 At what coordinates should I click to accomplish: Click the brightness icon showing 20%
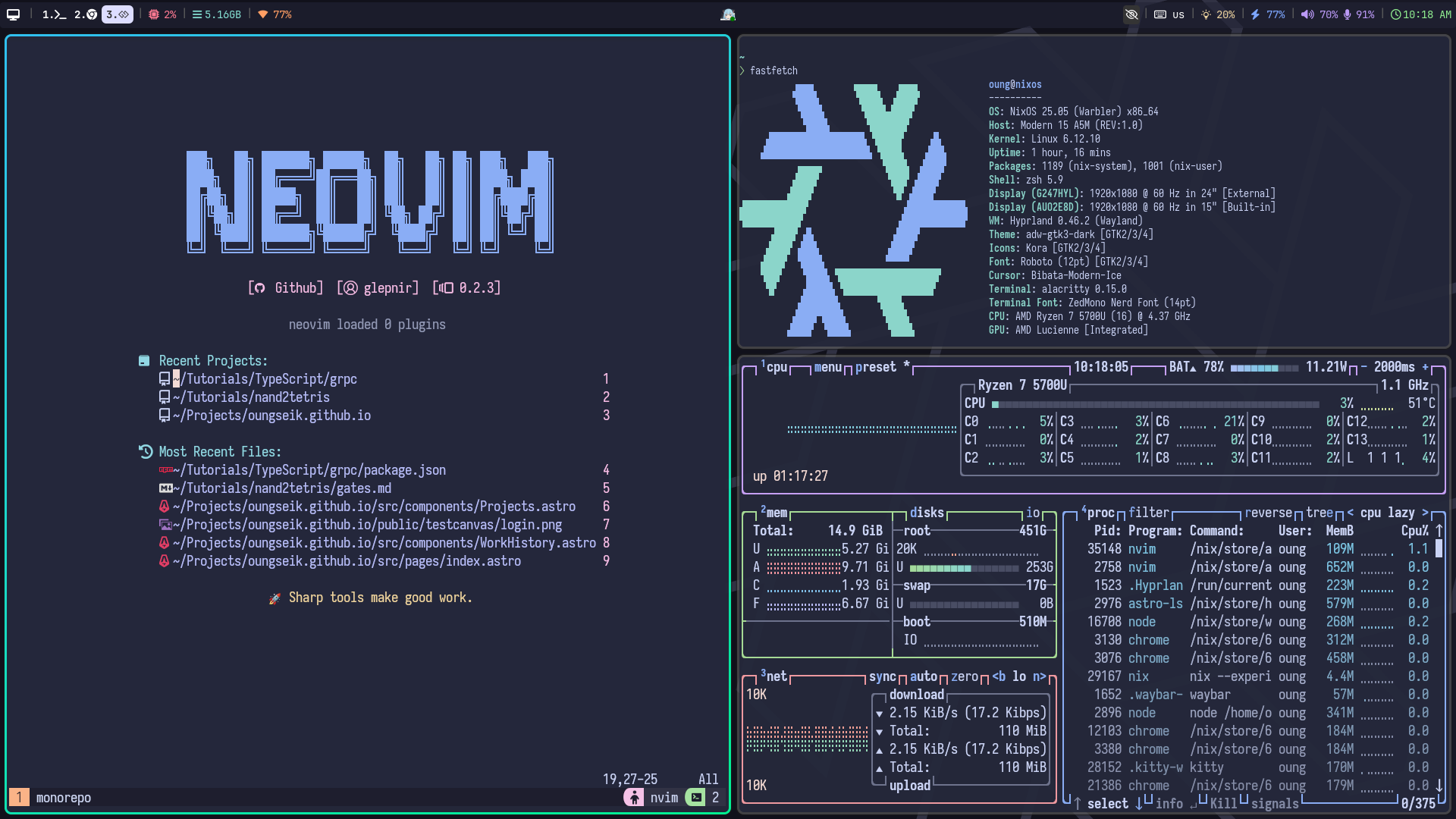click(x=1205, y=14)
